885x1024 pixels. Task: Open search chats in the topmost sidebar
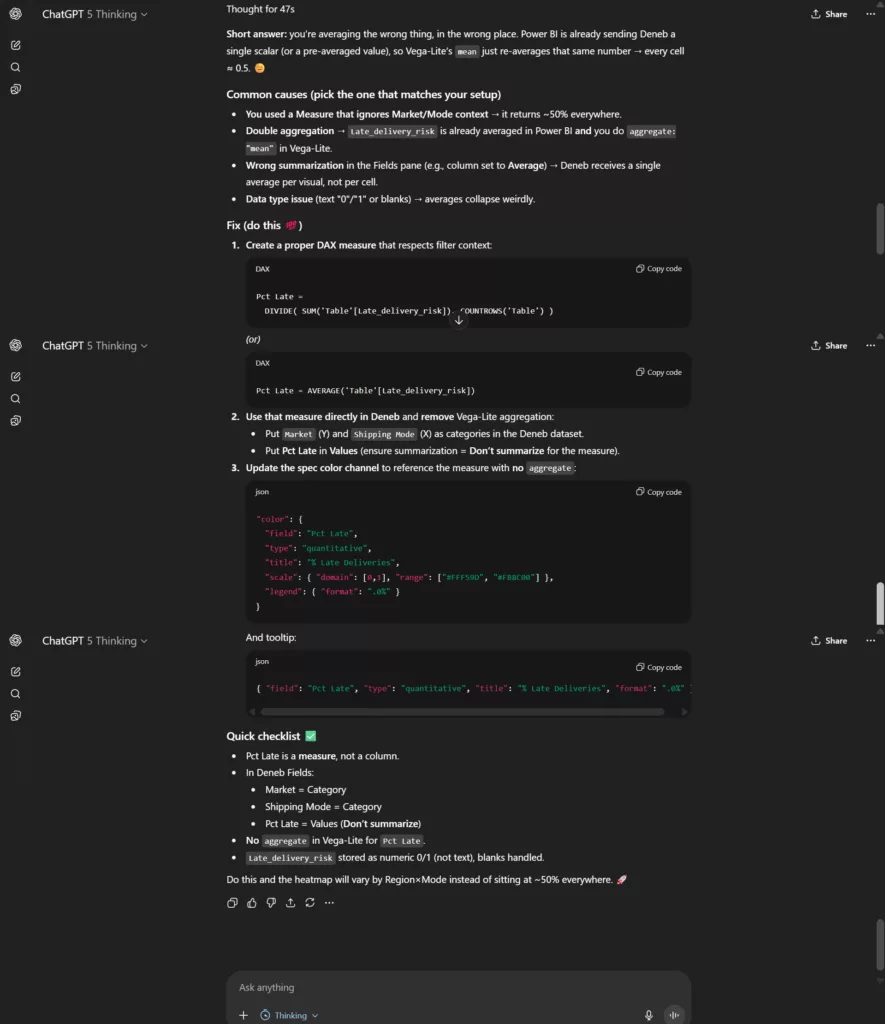pos(16,67)
